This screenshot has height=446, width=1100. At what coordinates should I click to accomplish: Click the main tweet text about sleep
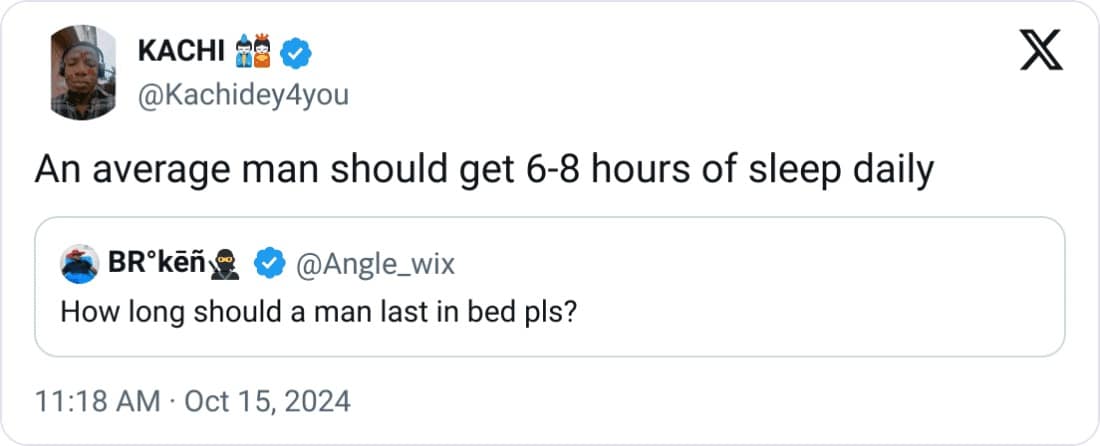point(484,170)
